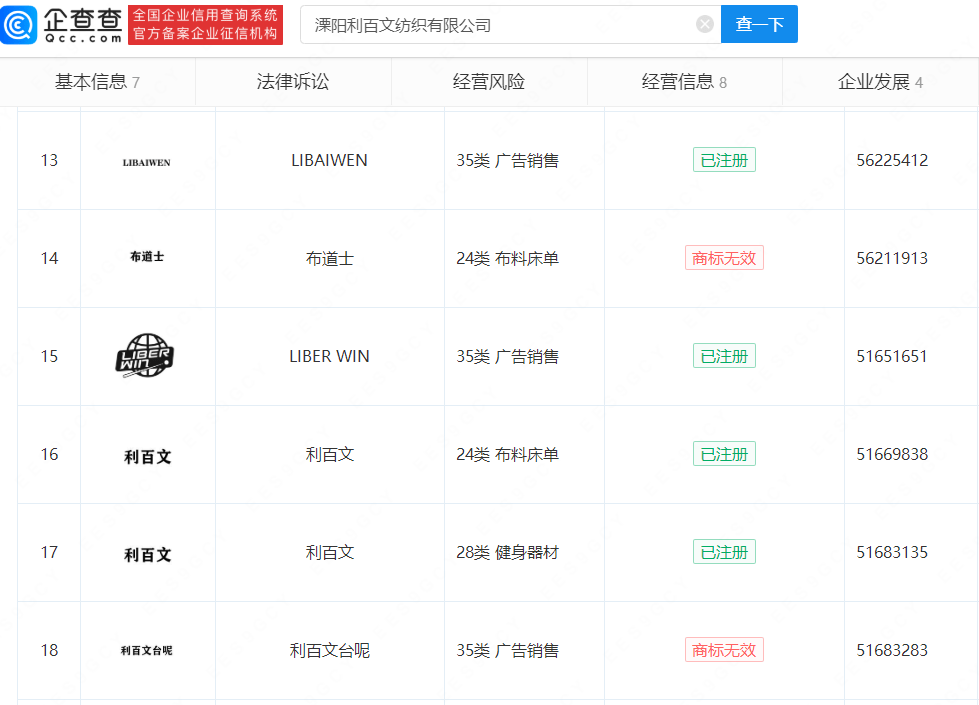Clear the search box using the x icon
The image size is (979, 705).
coord(703,24)
